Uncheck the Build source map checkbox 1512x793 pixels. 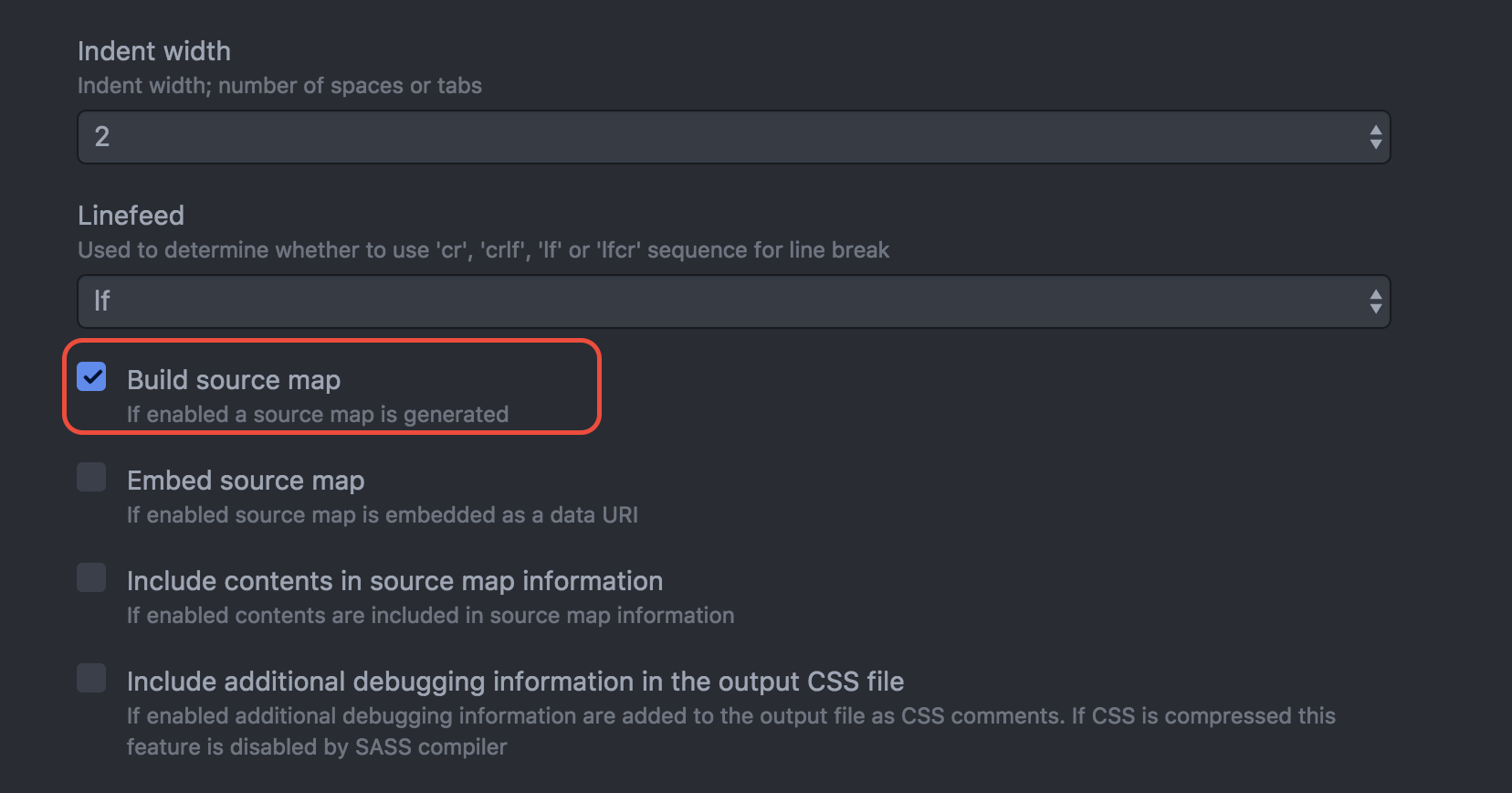91,376
